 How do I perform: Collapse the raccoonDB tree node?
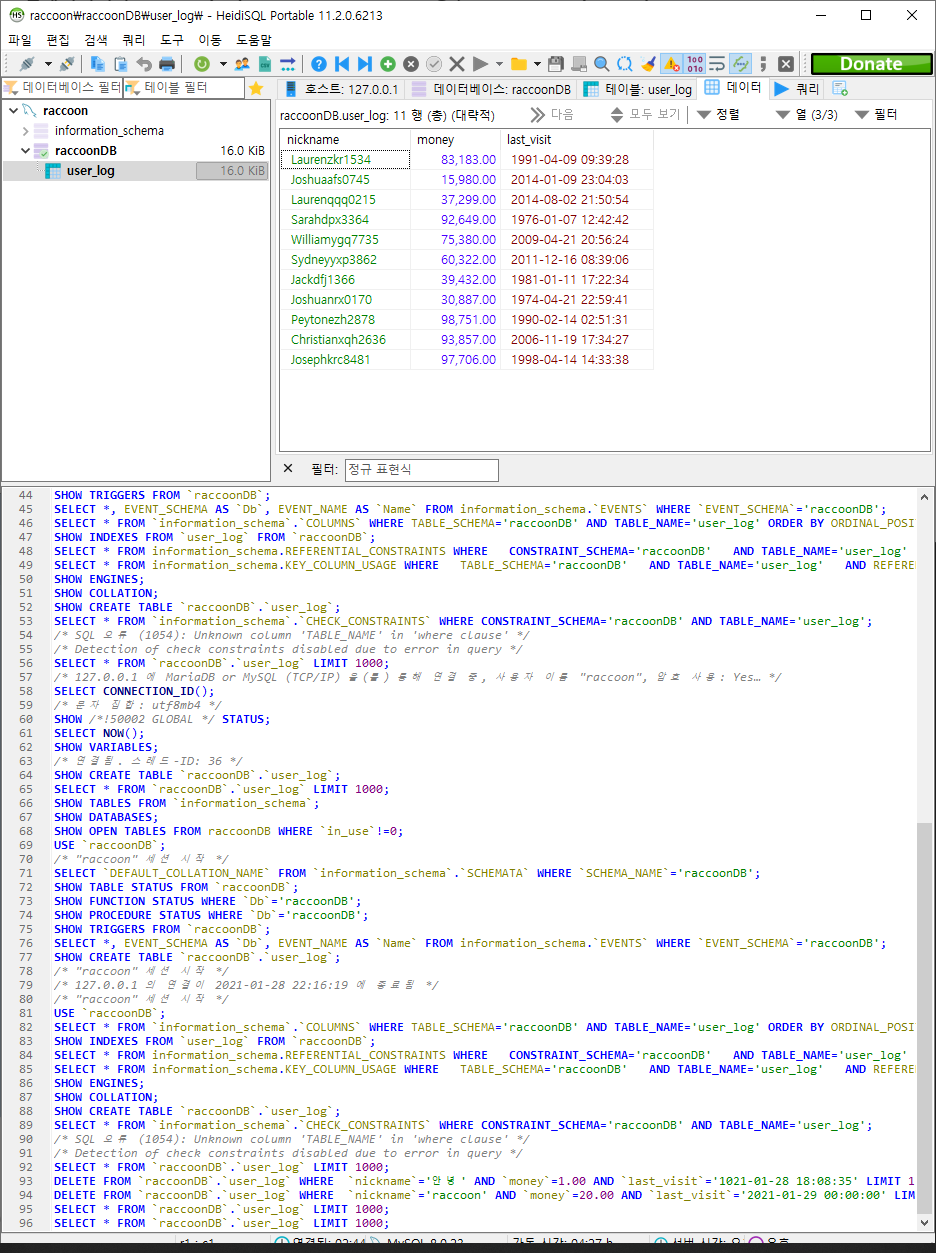tap(25, 151)
